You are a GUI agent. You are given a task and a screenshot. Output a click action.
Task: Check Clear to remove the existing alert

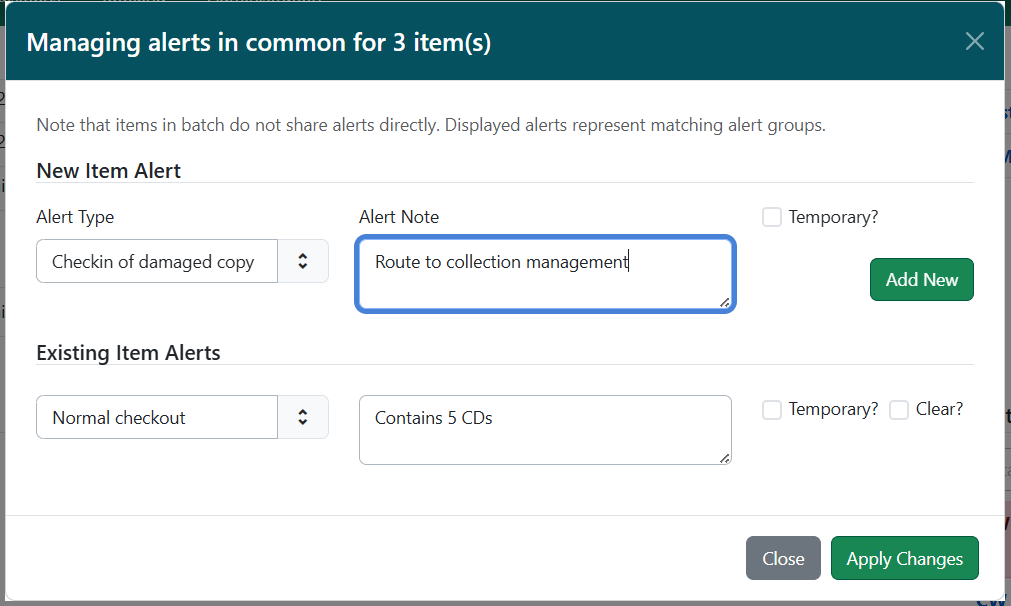click(898, 409)
